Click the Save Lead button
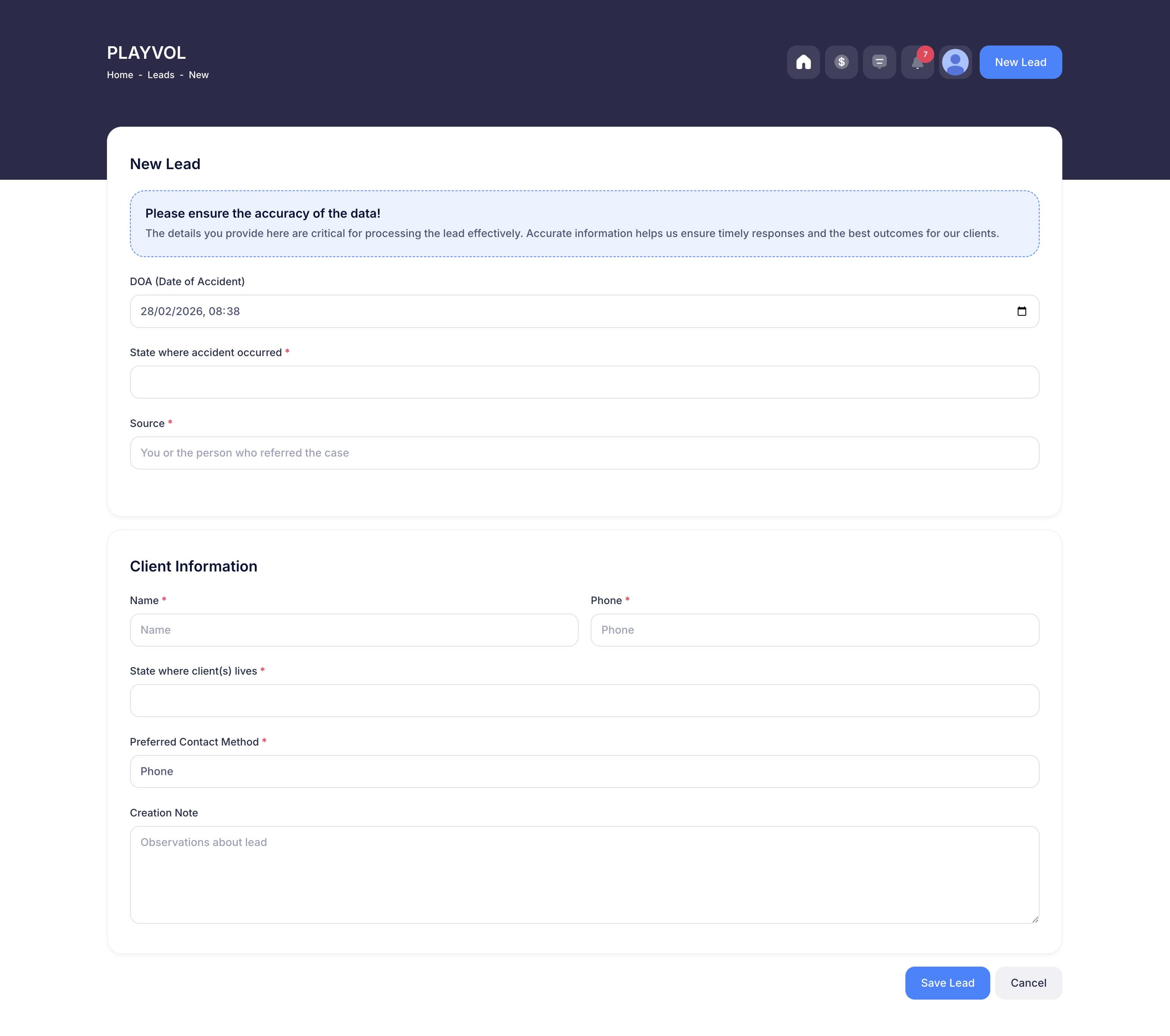Image resolution: width=1170 pixels, height=1036 pixels. pyautogui.click(x=947, y=983)
